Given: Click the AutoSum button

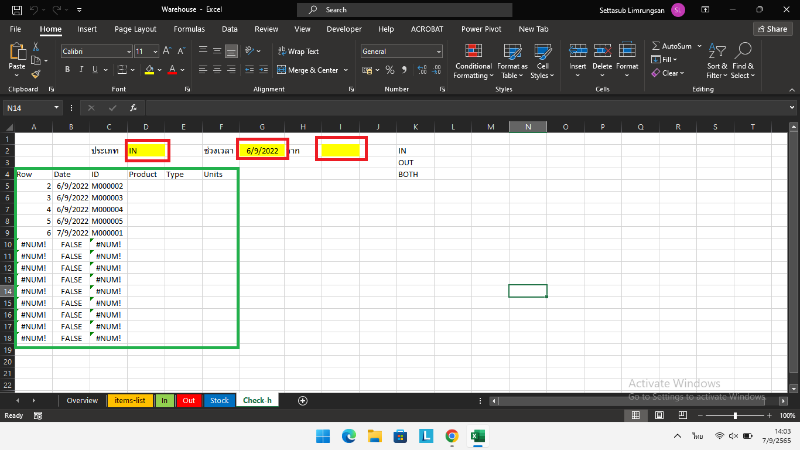Looking at the screenshot, I should 675,46.
